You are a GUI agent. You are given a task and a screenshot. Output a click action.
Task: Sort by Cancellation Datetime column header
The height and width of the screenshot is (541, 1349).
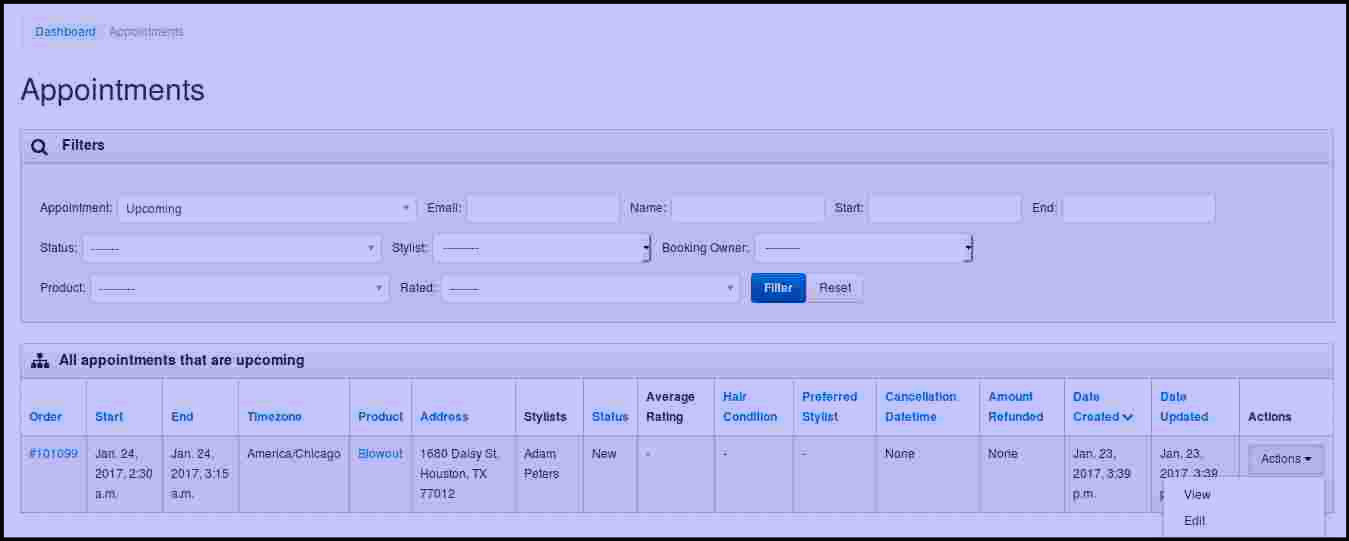click(921, 407)
